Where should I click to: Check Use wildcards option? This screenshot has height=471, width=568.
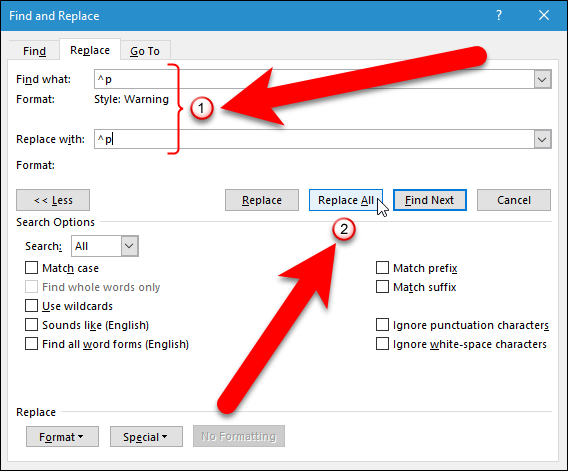coord(32,306)
